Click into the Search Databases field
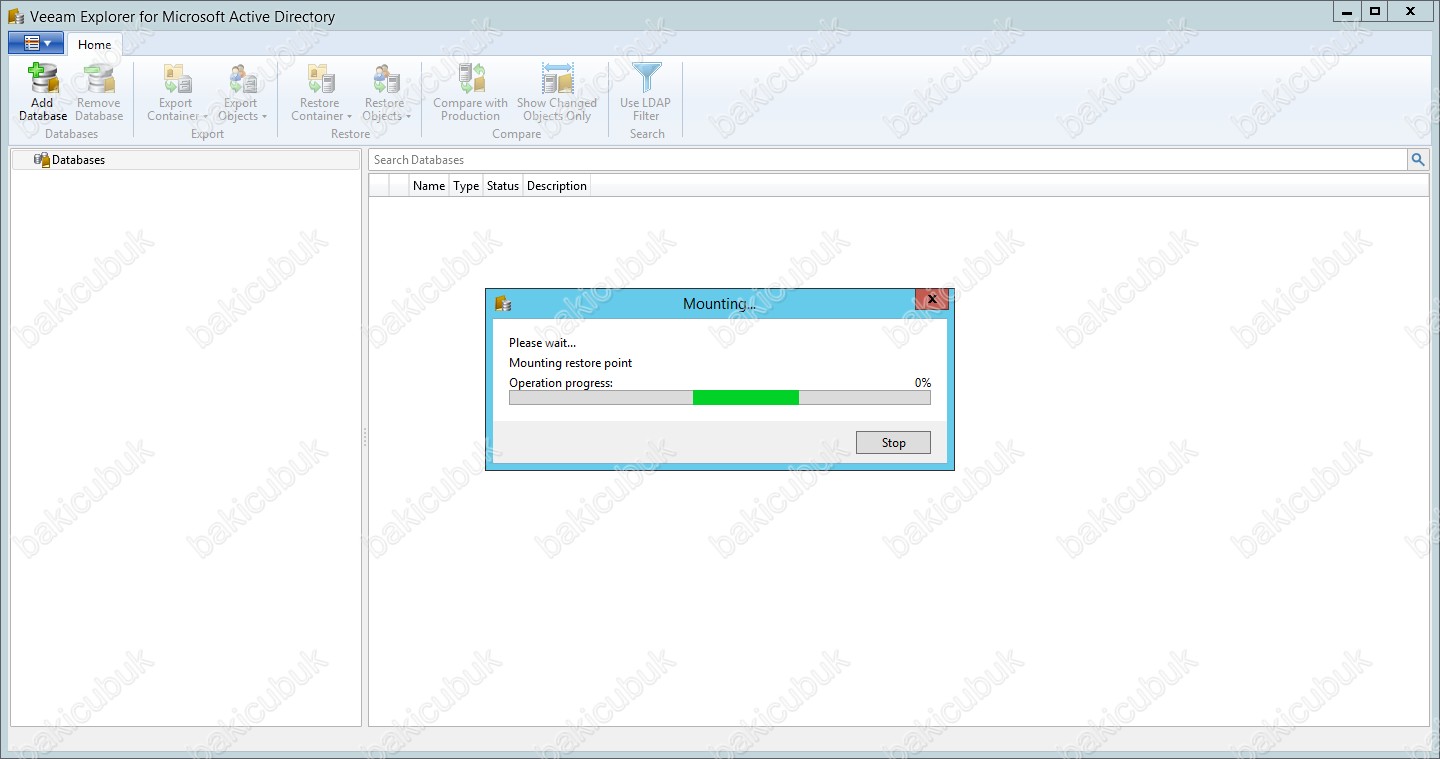Viewport: 1440px width, 759px height. pyautogui.click(x=888, y=160)
